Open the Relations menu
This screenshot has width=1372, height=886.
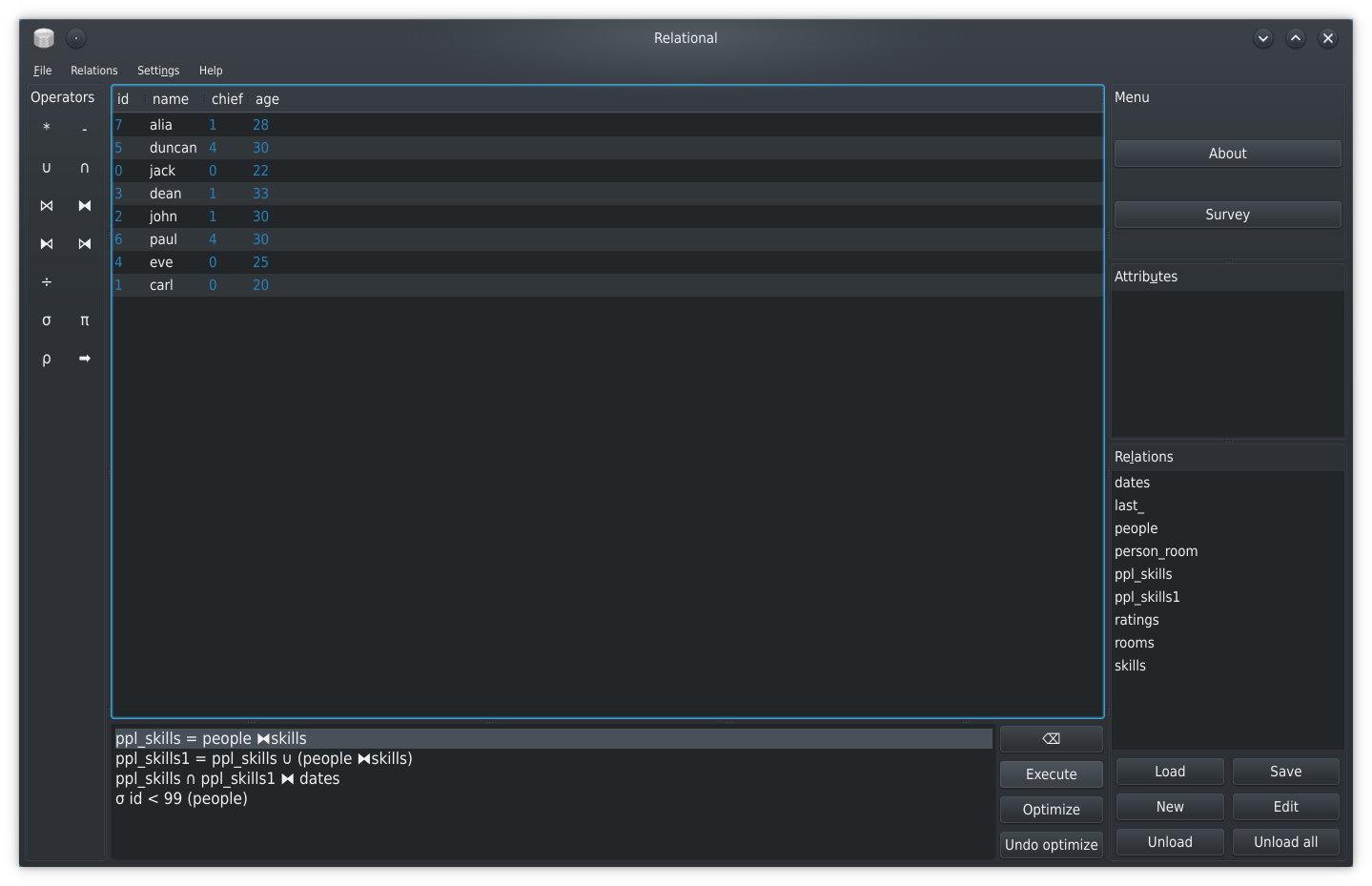pyautogui.click(x=94, y=71)
